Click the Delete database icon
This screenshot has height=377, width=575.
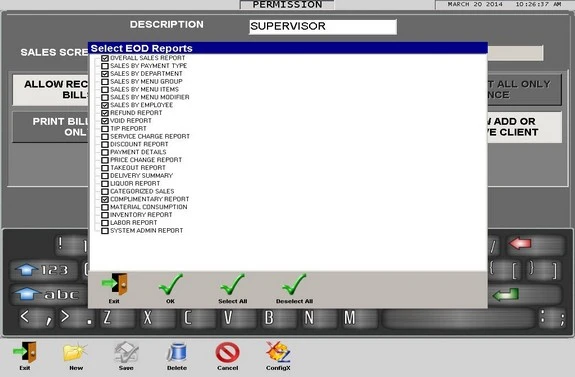(x=177, y=353)
